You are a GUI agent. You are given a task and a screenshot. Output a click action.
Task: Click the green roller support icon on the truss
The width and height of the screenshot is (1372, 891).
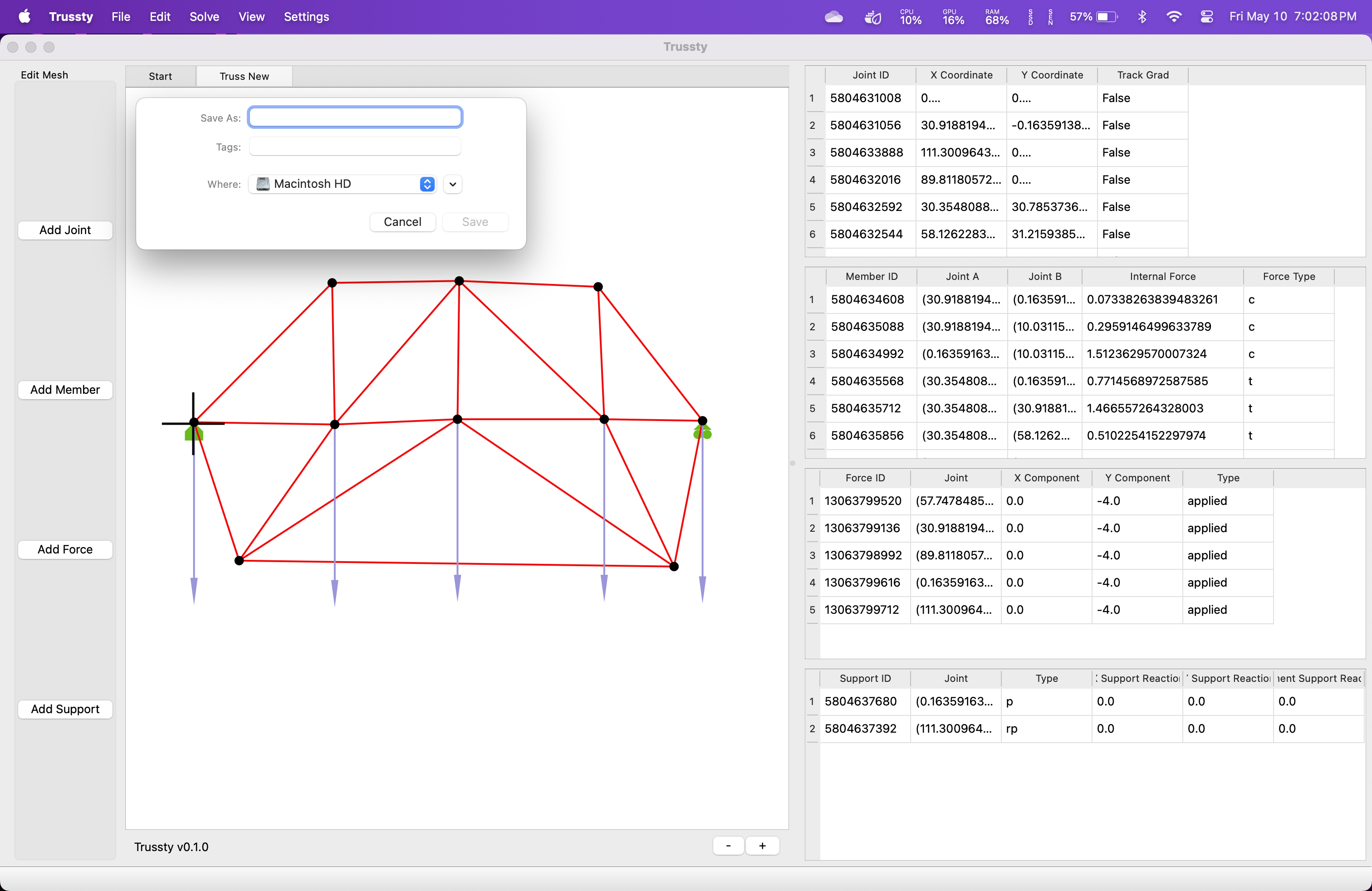click(x=703, y=432)
